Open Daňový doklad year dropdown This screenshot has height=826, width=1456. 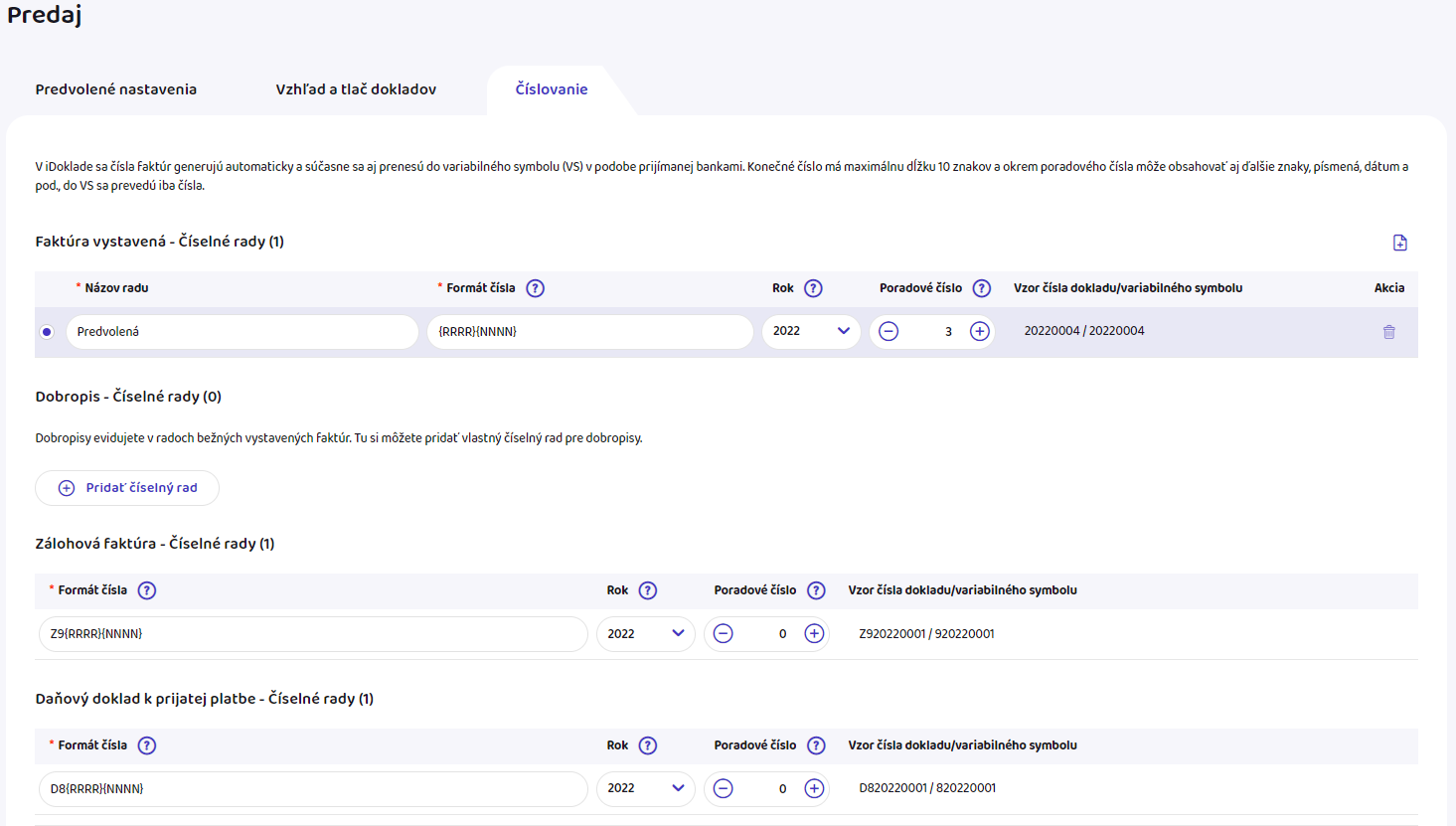pyautogui.click(x=646, y=789)
